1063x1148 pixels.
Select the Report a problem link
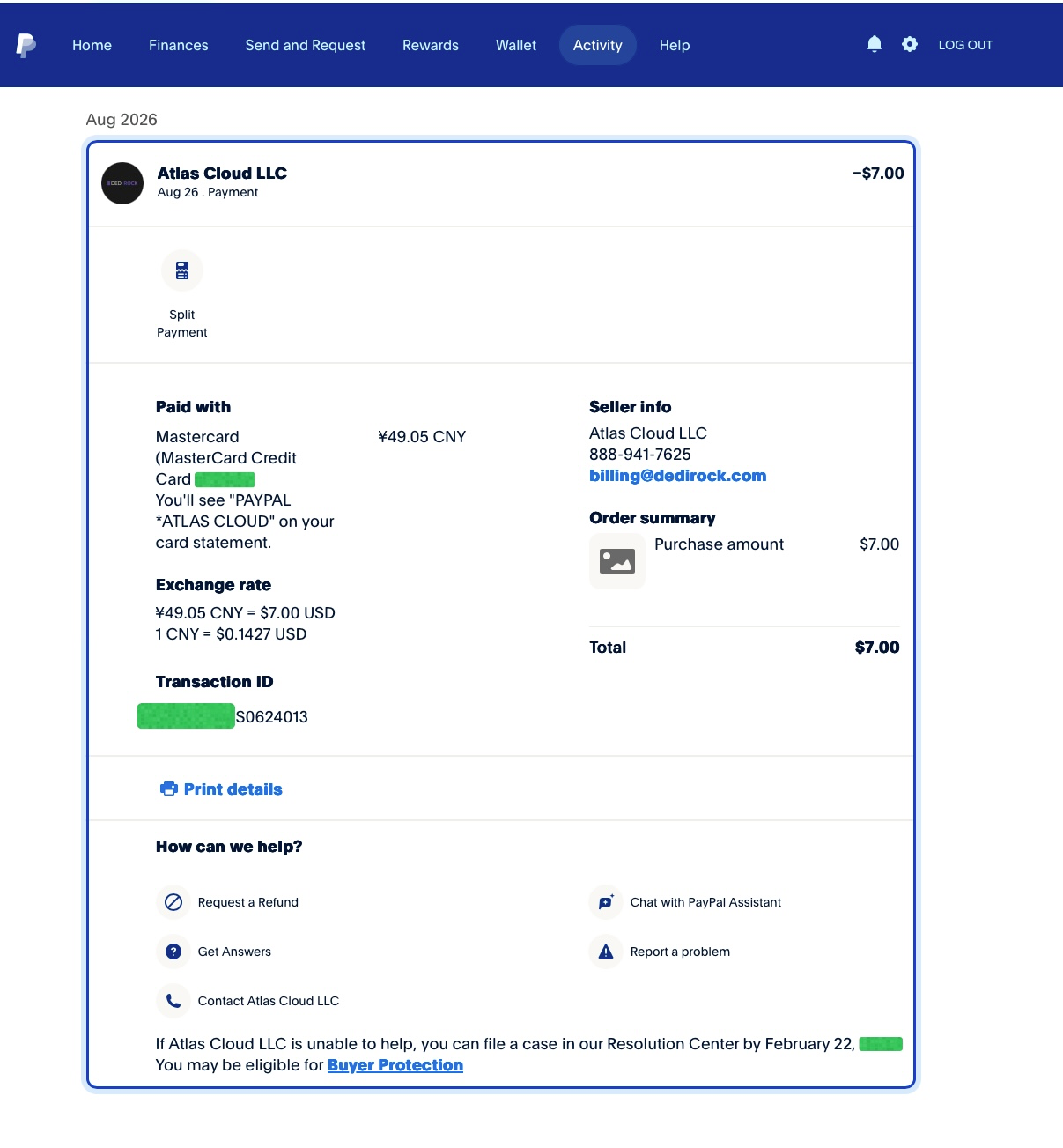coord(680,952)
